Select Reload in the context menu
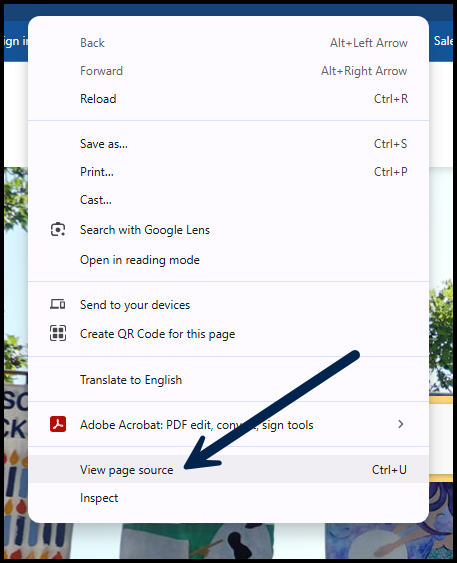The height and width of the screenshot is (563, 457). coord(228,99)
